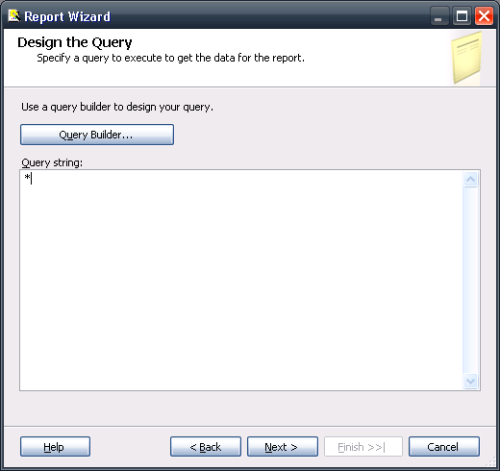500x471 pixels.
Task: Go back to the previous wizard step
Action: click(205, 447)
